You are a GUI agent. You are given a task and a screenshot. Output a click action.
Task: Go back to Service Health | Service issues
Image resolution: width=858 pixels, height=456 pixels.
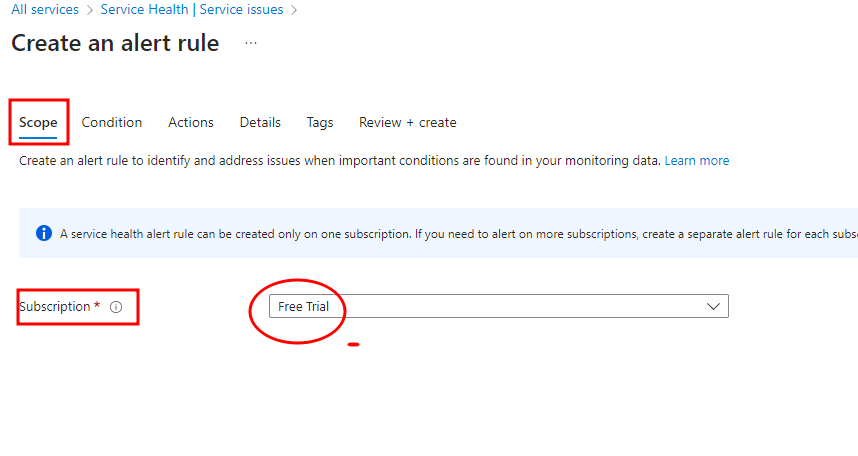[x=192, y=10]
